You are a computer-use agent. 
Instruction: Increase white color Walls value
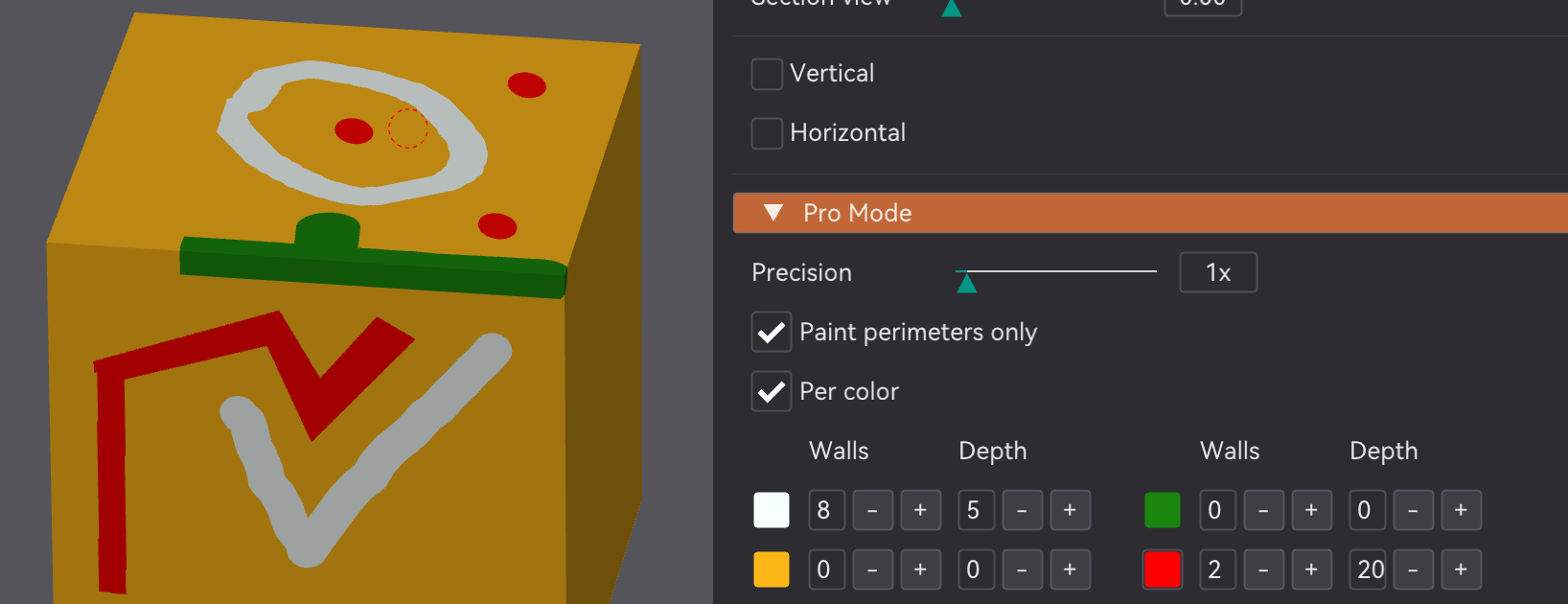pos(921,510)
